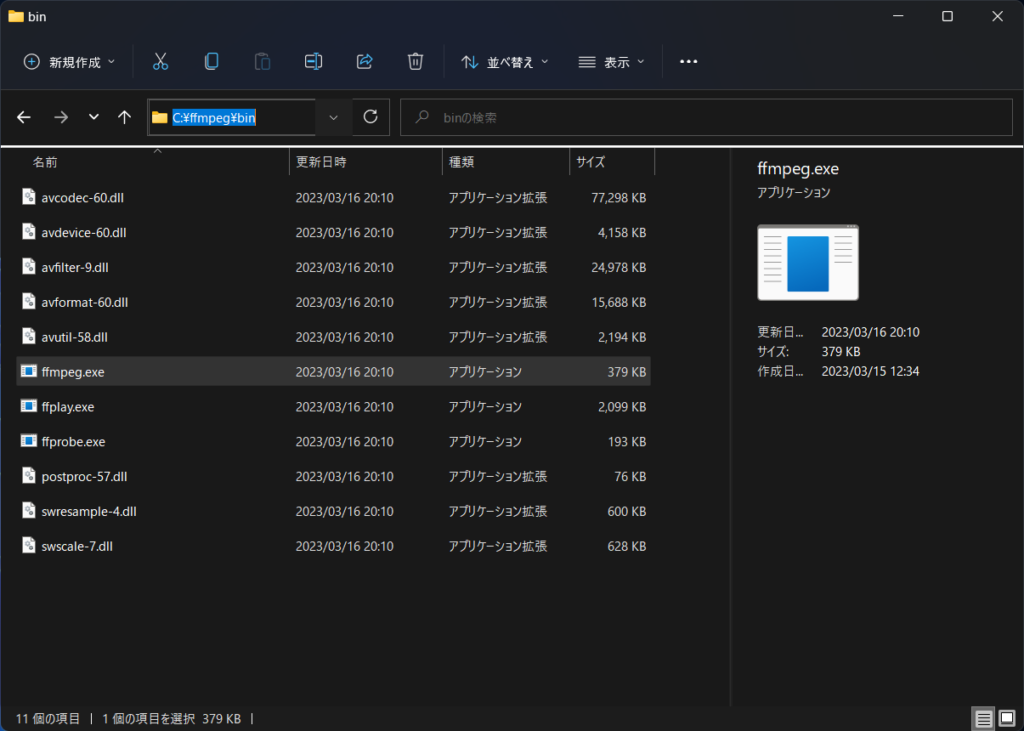Click the bin folder icon in title bar
Image resolution: width=1024 pixels, height=731 pixels.
pos(16,16)
